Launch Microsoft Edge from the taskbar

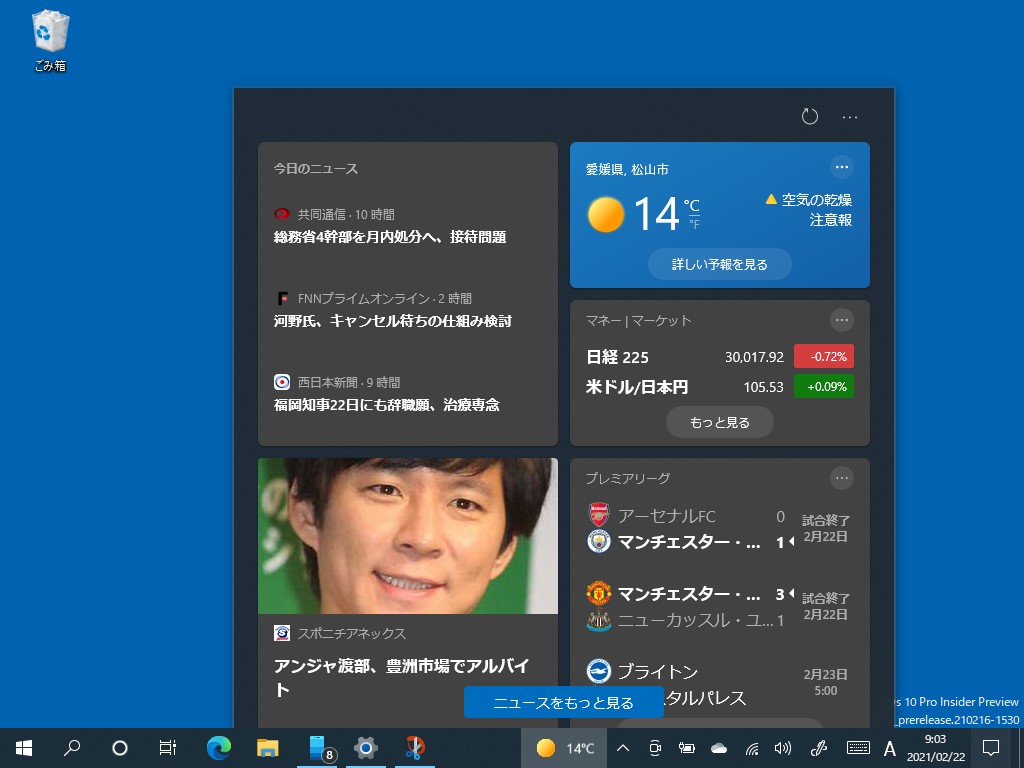tap(216, 747)
